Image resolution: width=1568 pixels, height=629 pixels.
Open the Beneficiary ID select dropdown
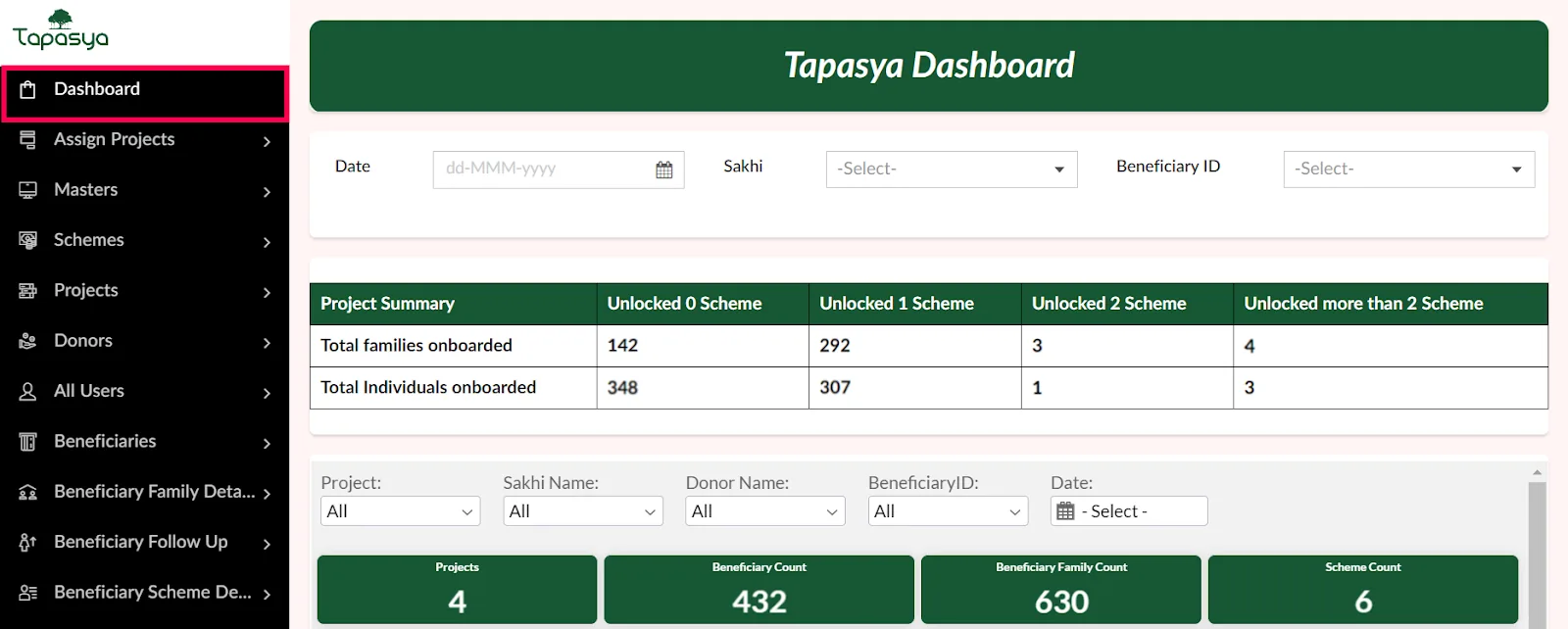[x=1409, y=169]
